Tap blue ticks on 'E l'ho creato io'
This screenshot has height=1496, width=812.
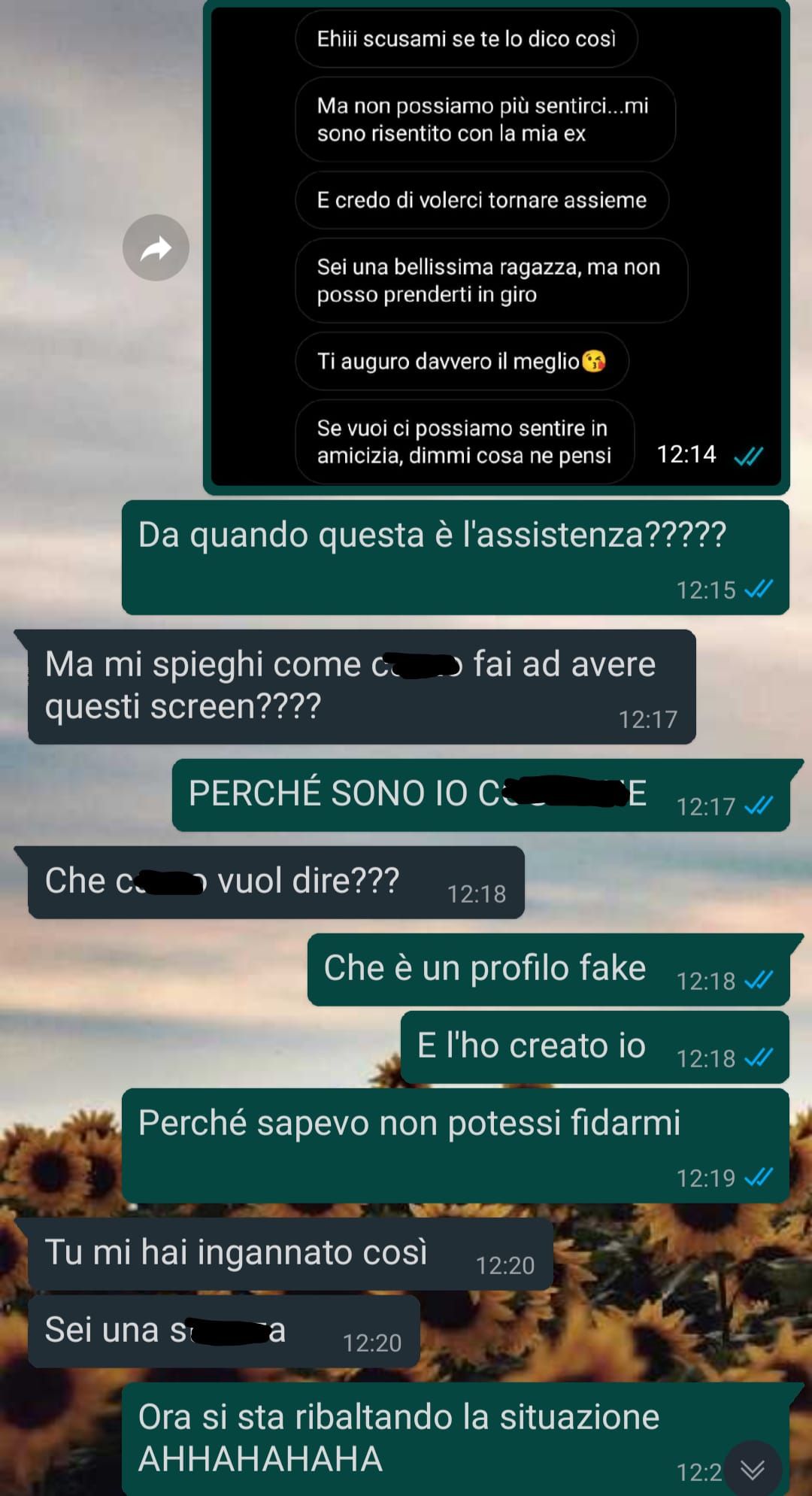tap(759, 1058)
